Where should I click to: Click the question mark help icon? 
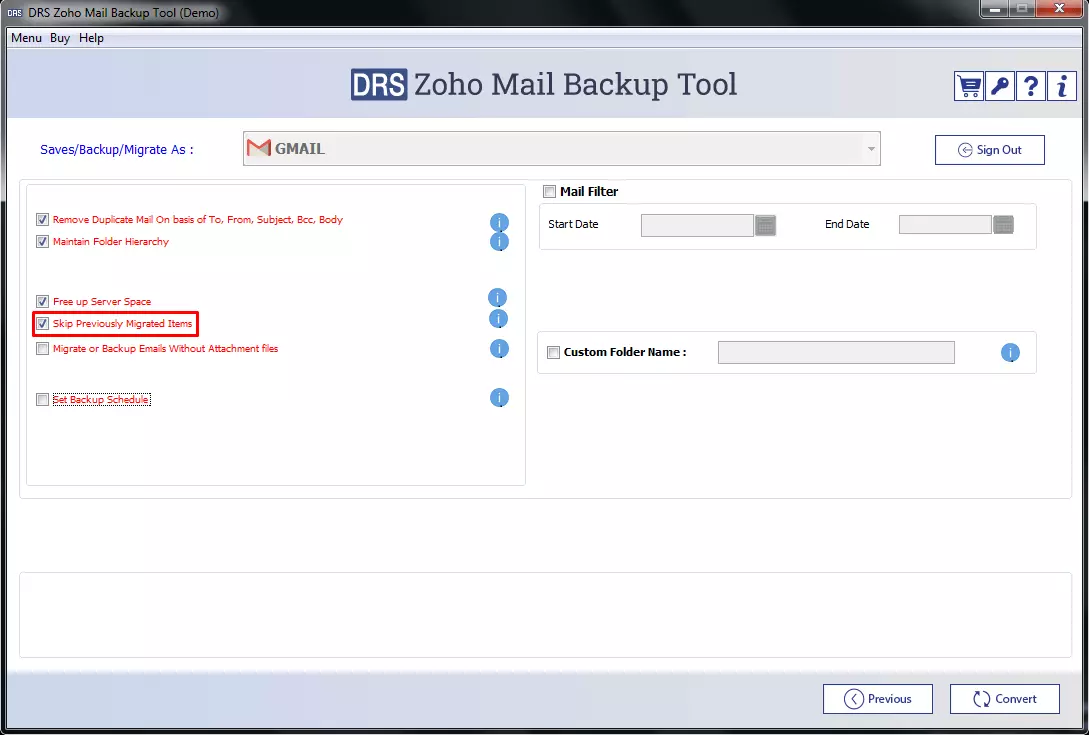coord(1031,86)
